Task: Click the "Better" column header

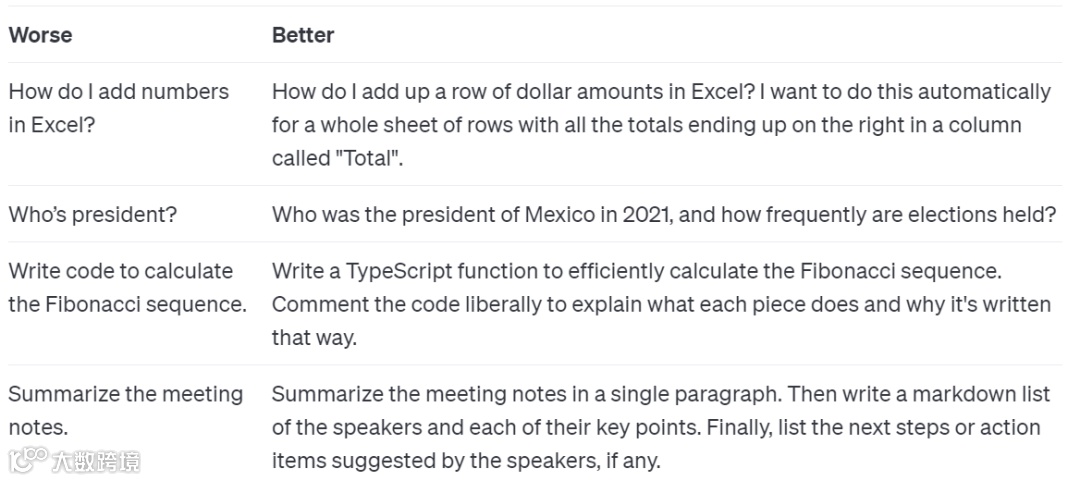Action: 303,35
